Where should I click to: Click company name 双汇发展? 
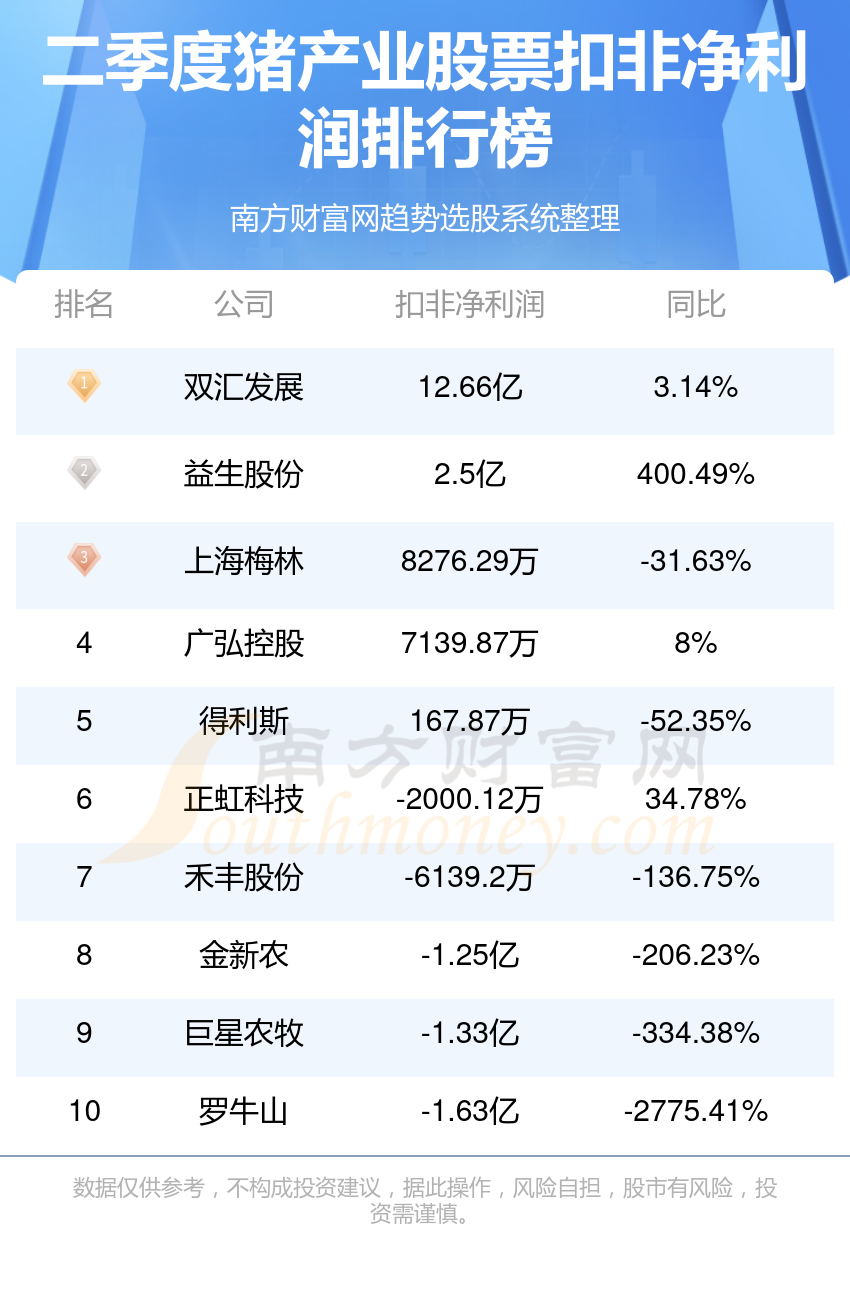point(244,387)
